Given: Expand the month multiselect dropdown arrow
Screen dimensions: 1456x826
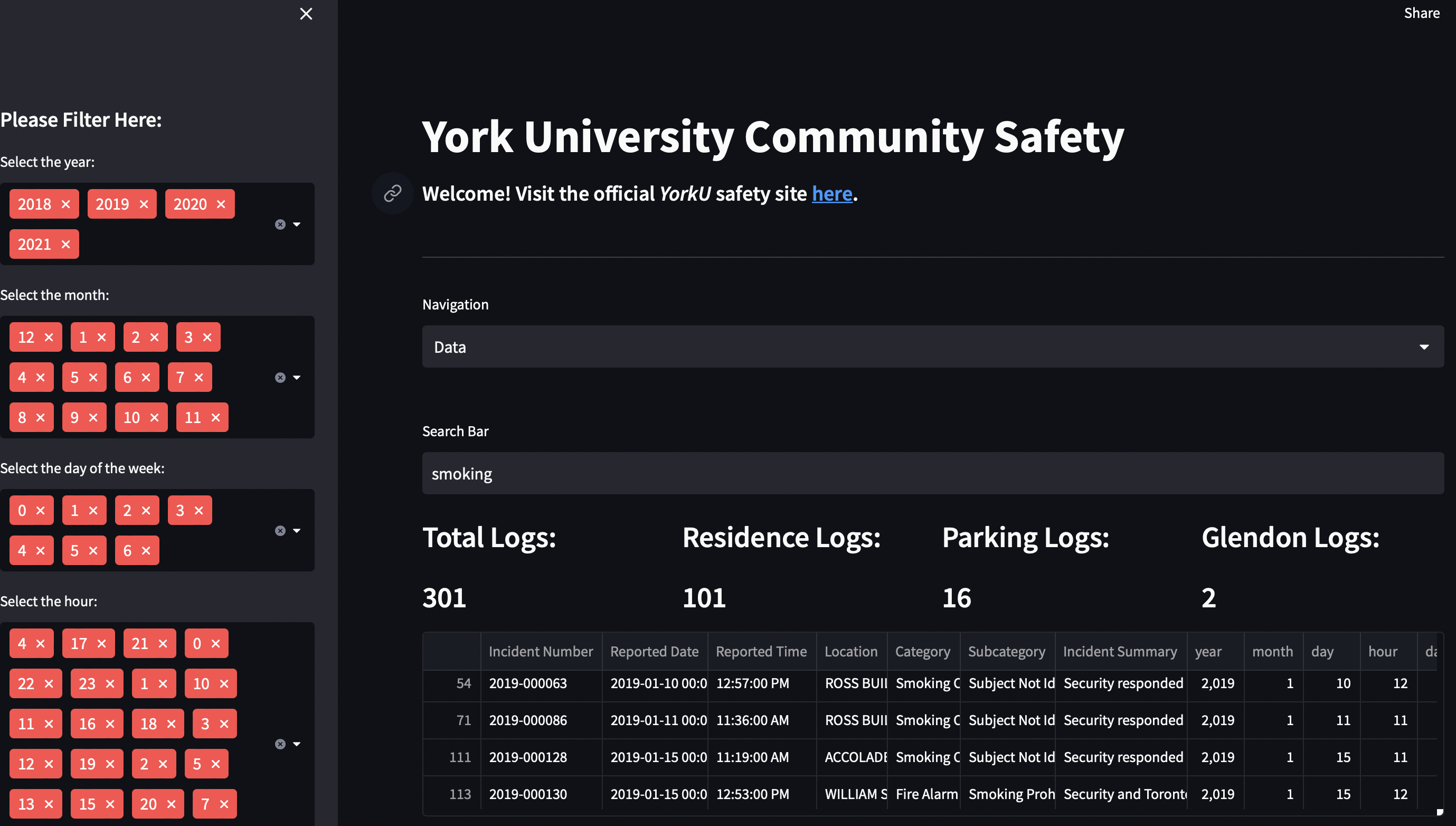Looking at the screenshot, I should coord(297,378).
